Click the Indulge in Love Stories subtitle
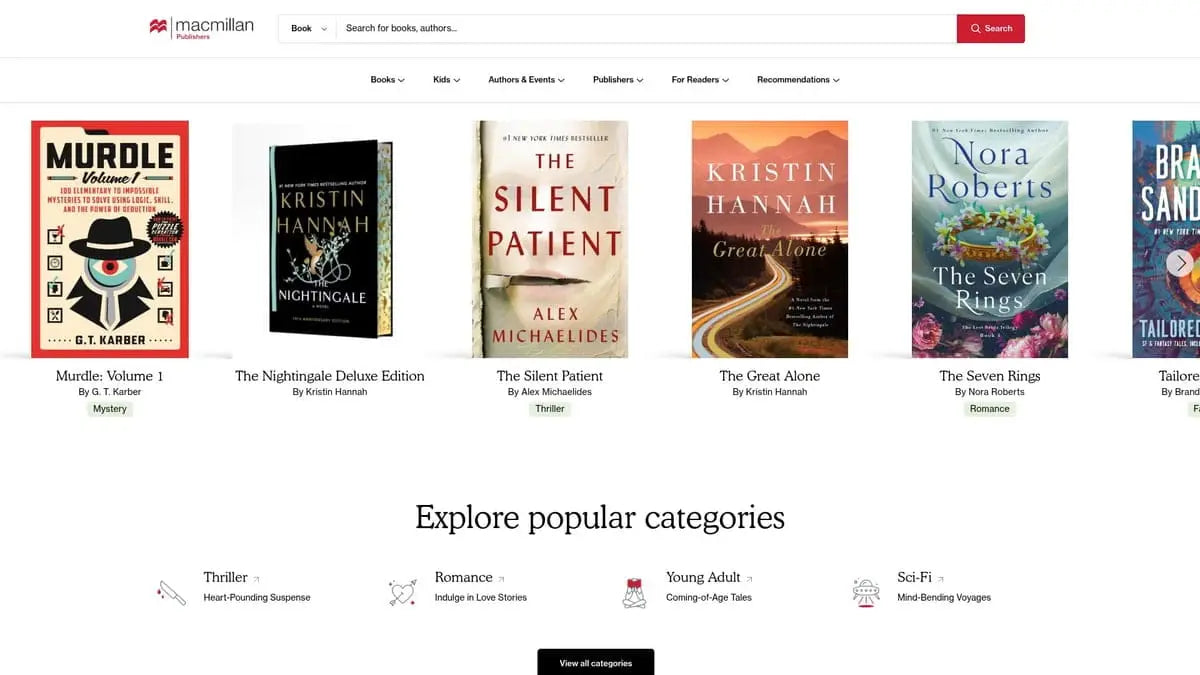Screen dimensions: 1200x675 480,598
